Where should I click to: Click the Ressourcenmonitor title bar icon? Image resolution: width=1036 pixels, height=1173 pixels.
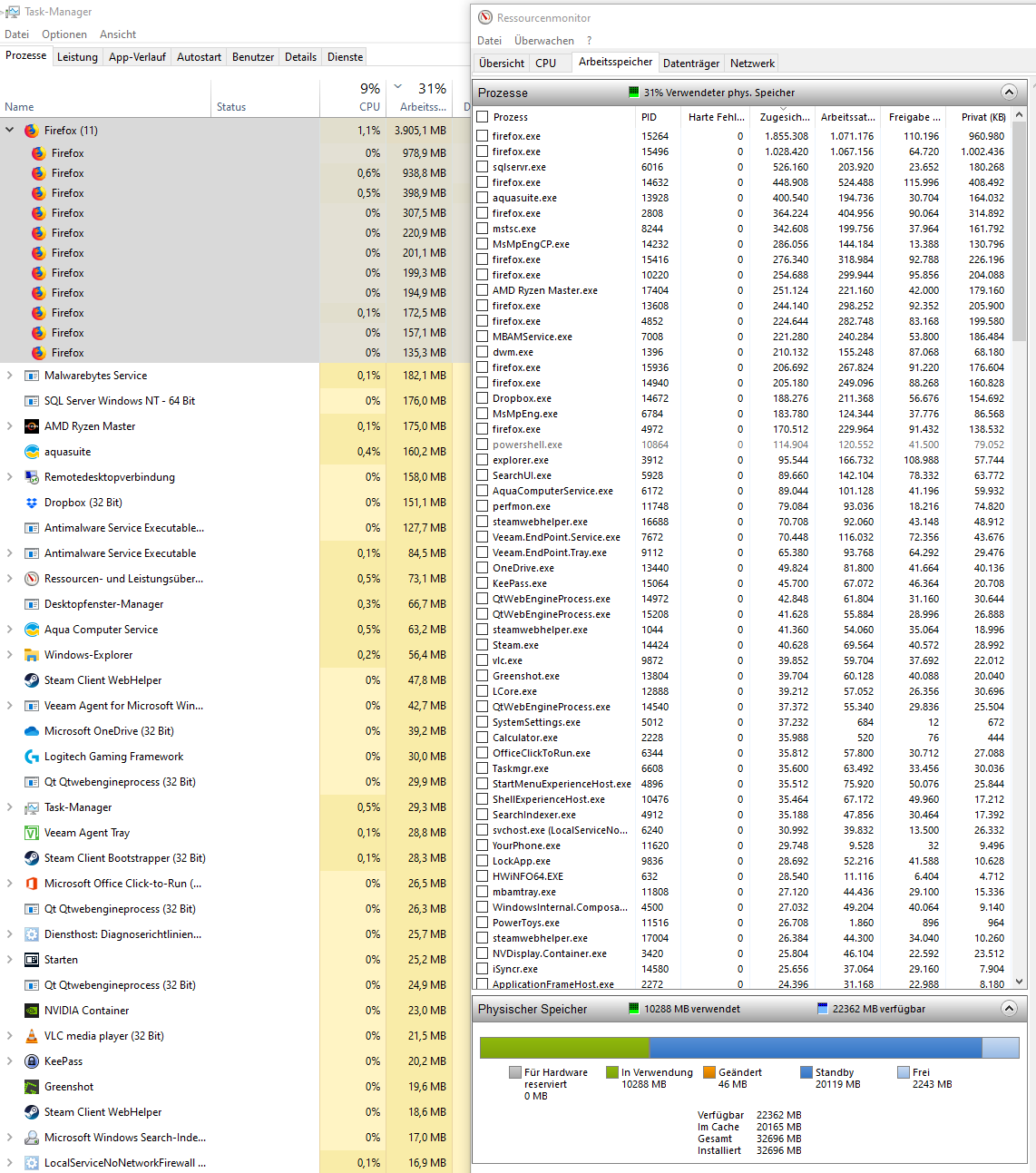pyautogui.click(x=485, y=17)
